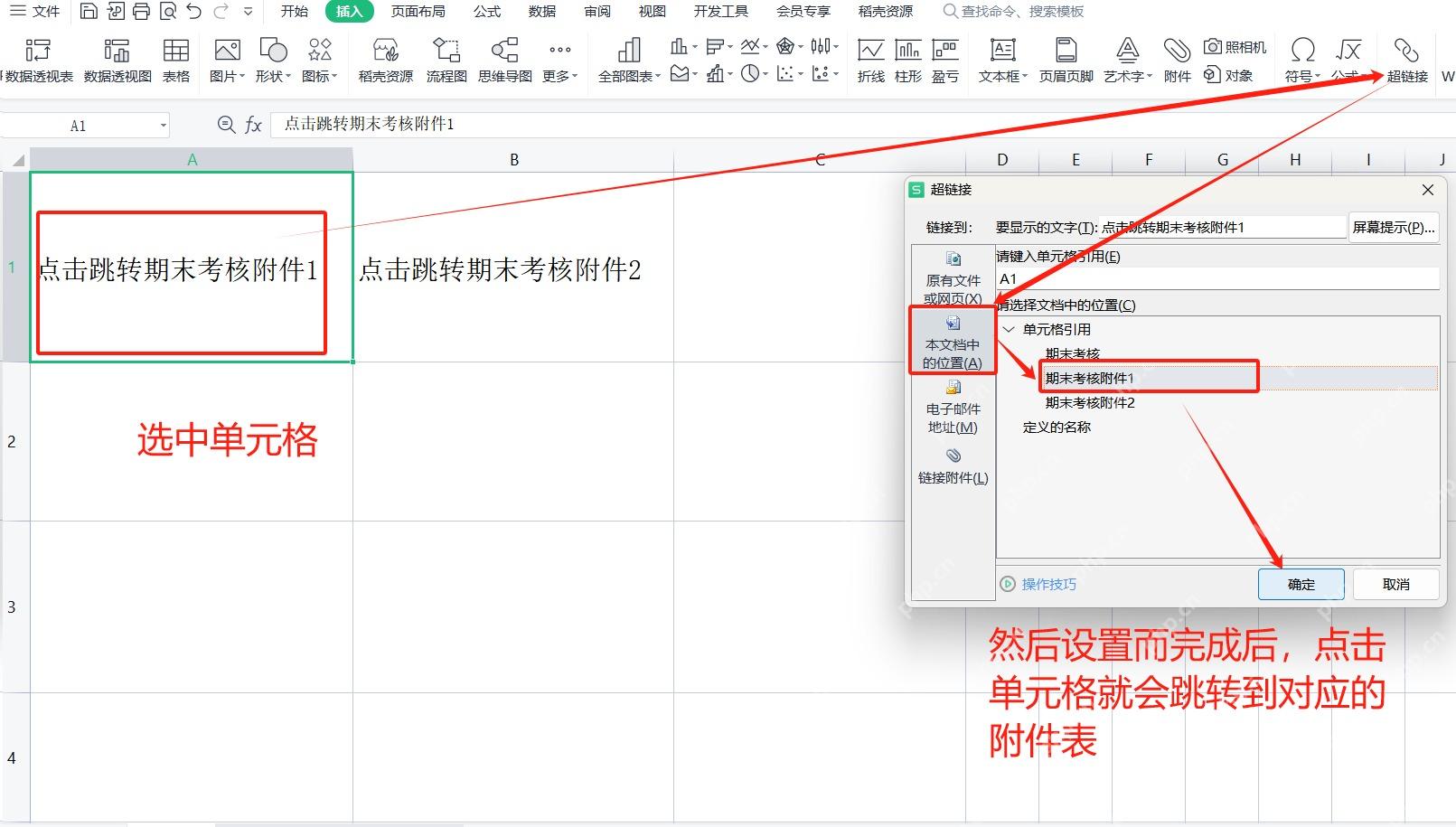This screenshot has height=827, width=1456.
Task: Click the 要显示的文字 display text field
Action: (1223, 228)
